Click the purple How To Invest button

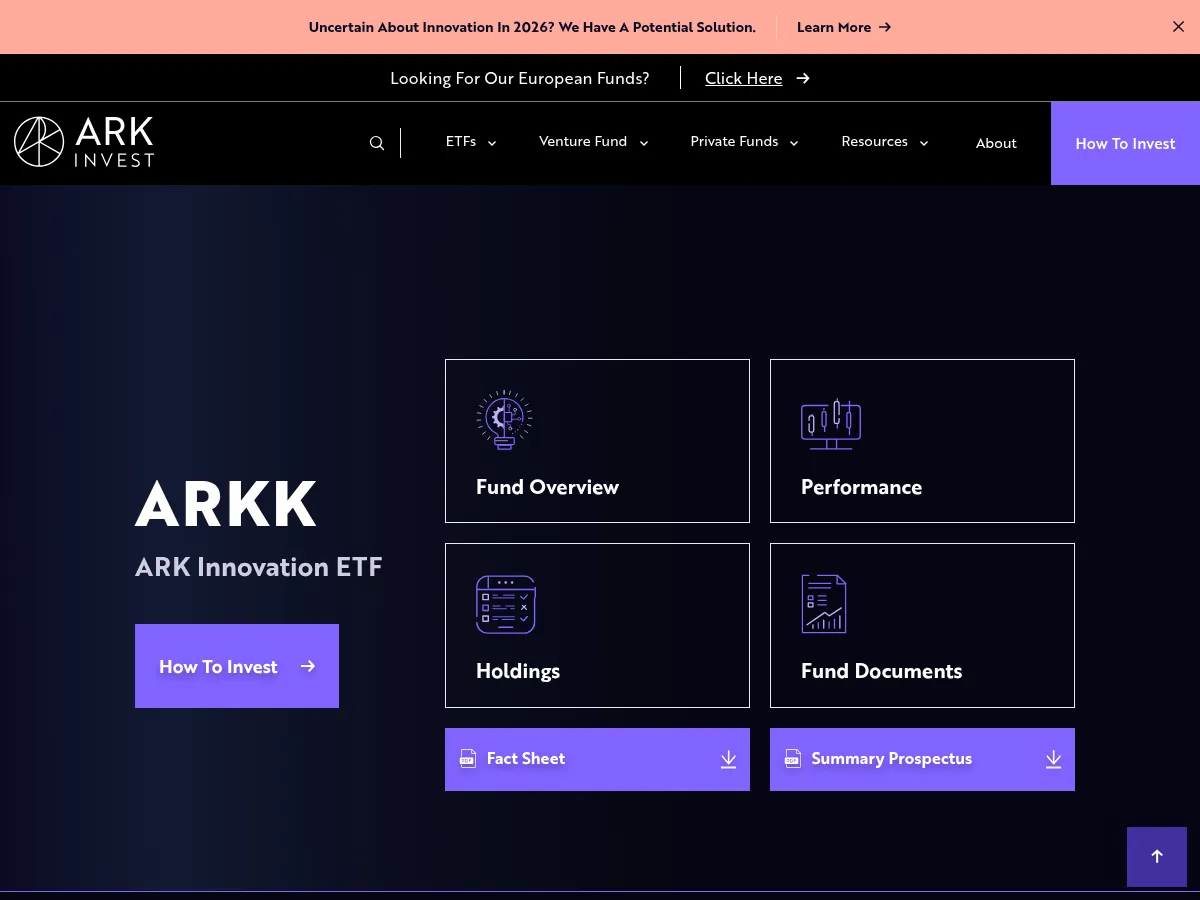[x=236, y=665]
